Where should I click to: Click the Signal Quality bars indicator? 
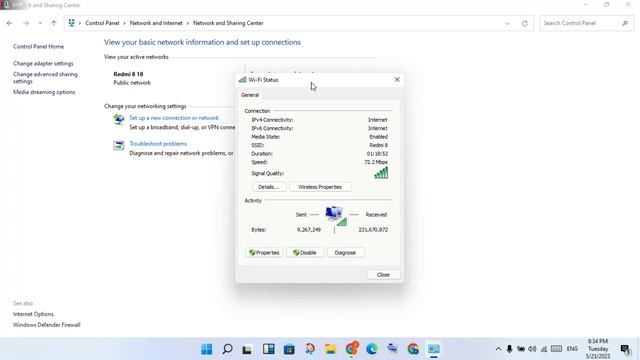(381, 173)
